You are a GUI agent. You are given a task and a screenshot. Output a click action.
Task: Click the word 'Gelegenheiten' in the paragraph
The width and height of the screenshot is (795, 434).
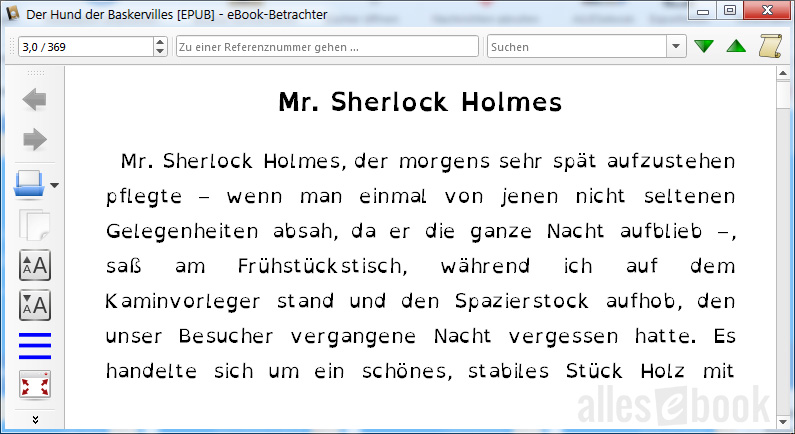click(182, 231)
